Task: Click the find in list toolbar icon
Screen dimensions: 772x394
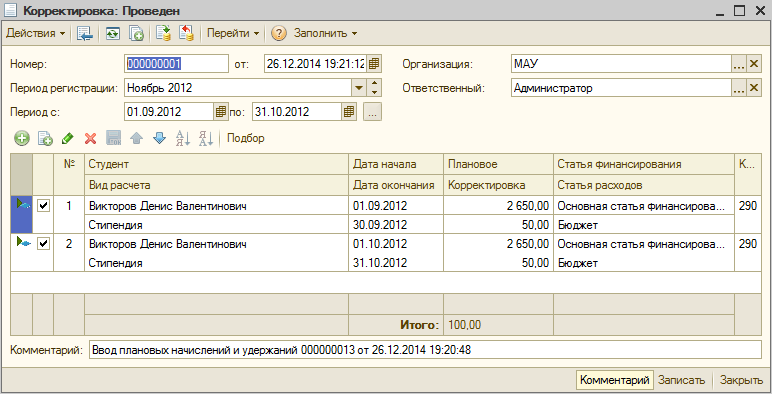Action: pos(85,33)
